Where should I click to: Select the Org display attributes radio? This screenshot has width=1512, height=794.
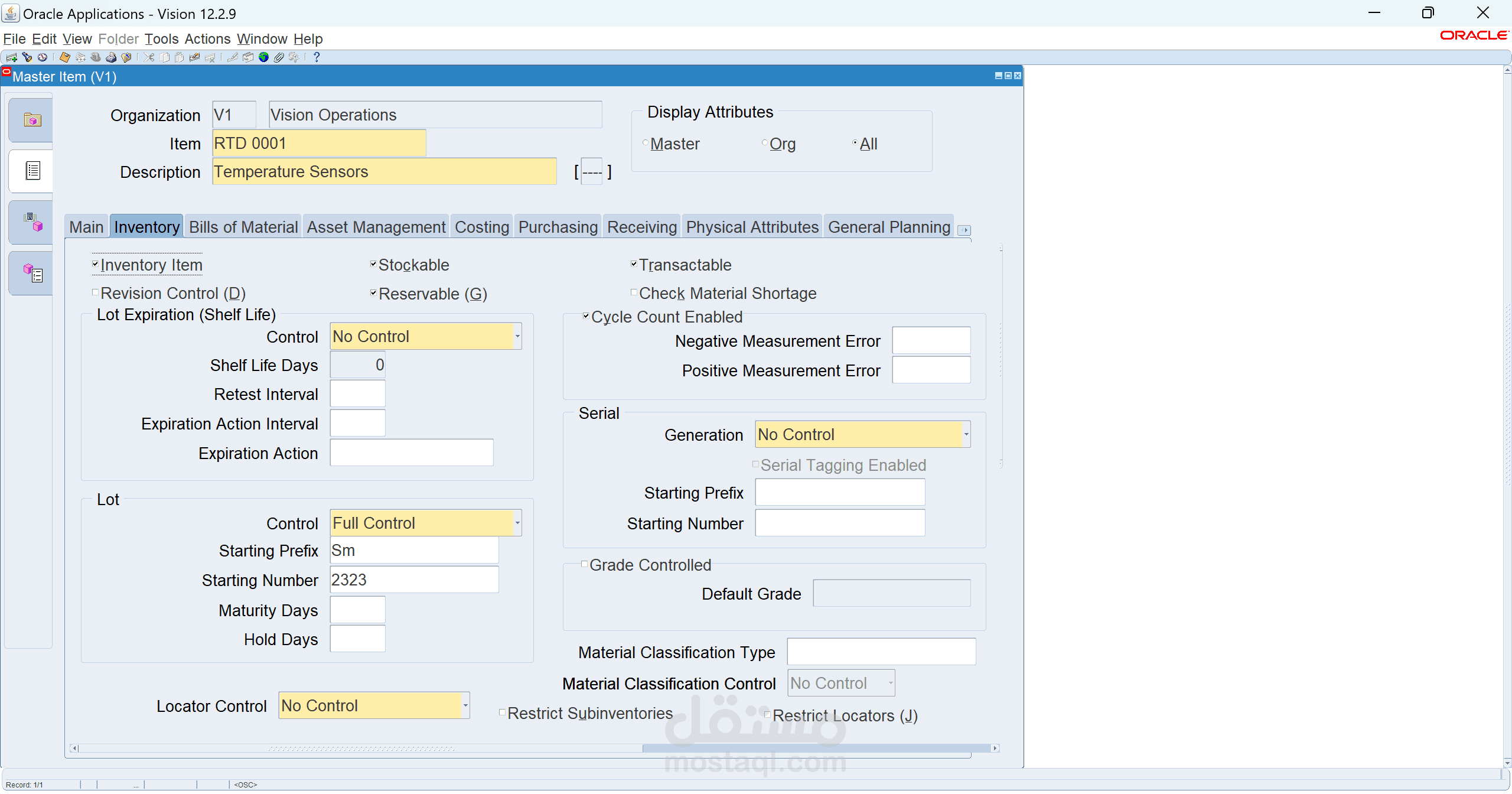[x=765, y=143]
